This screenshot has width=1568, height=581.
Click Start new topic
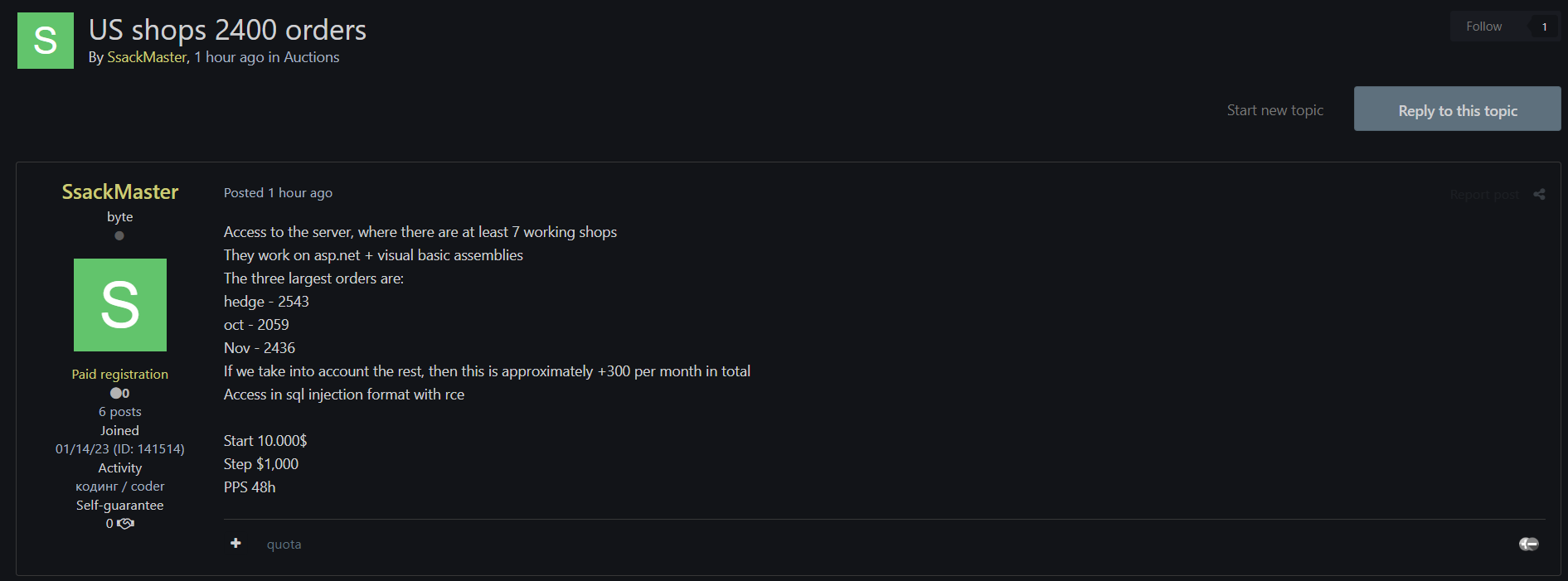pos(1274,110)
